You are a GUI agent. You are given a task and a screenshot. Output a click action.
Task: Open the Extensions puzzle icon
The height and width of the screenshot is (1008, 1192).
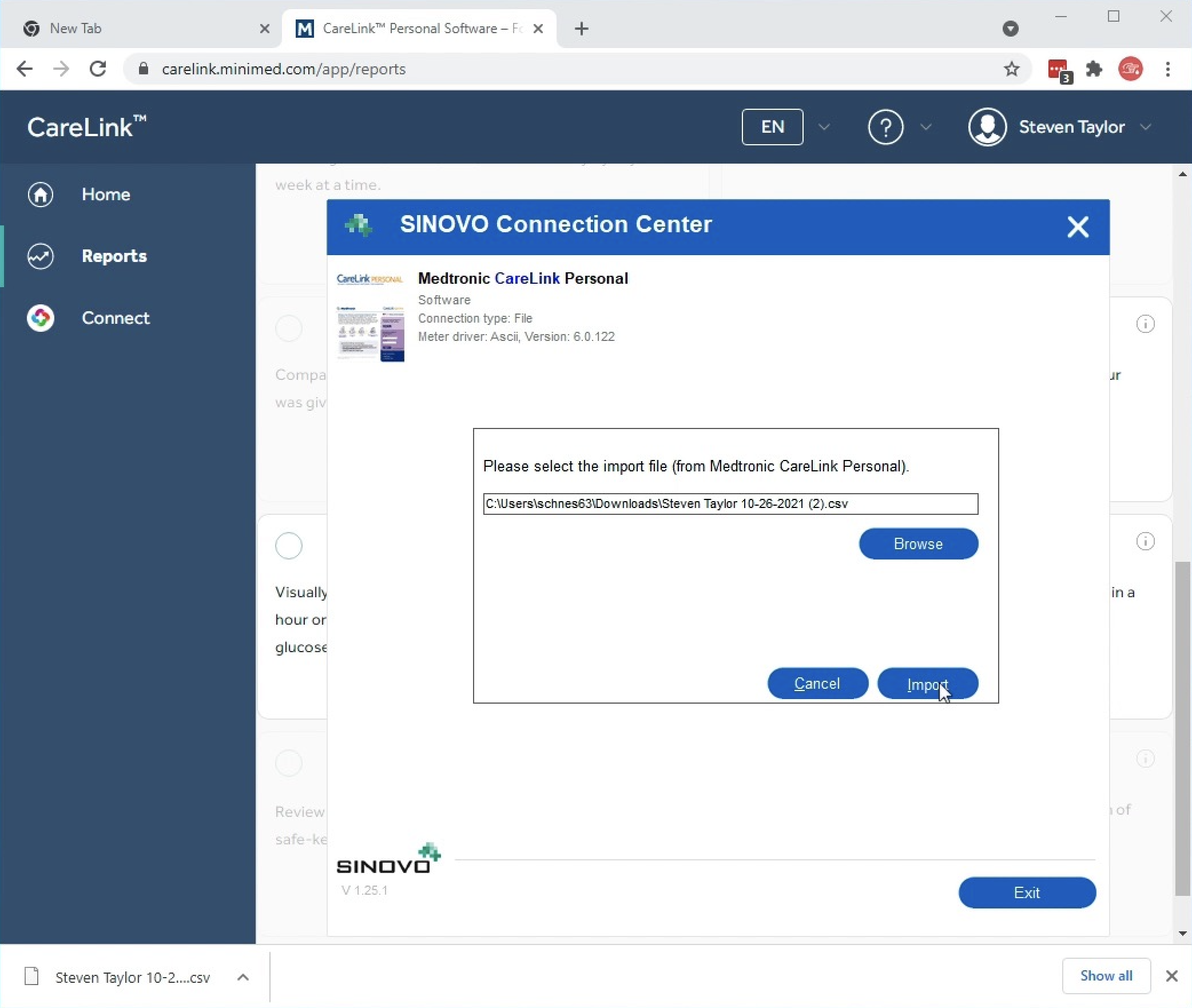(x=1094, y=69)
